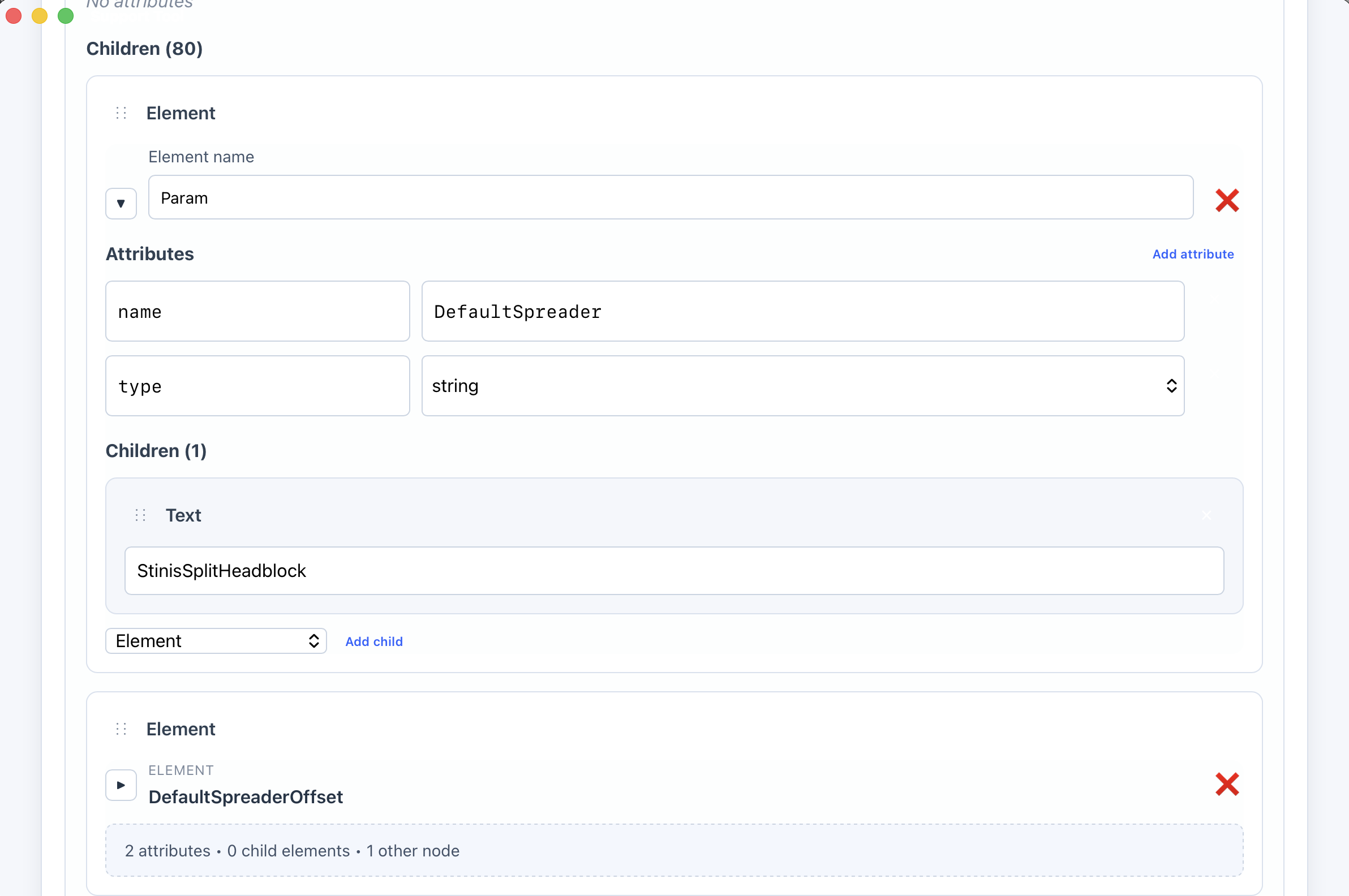Viewport: 1349px width, 896px height.
Task: Expand the DefaultSpreaderOffset element
Action: click(x=121, y=785)
